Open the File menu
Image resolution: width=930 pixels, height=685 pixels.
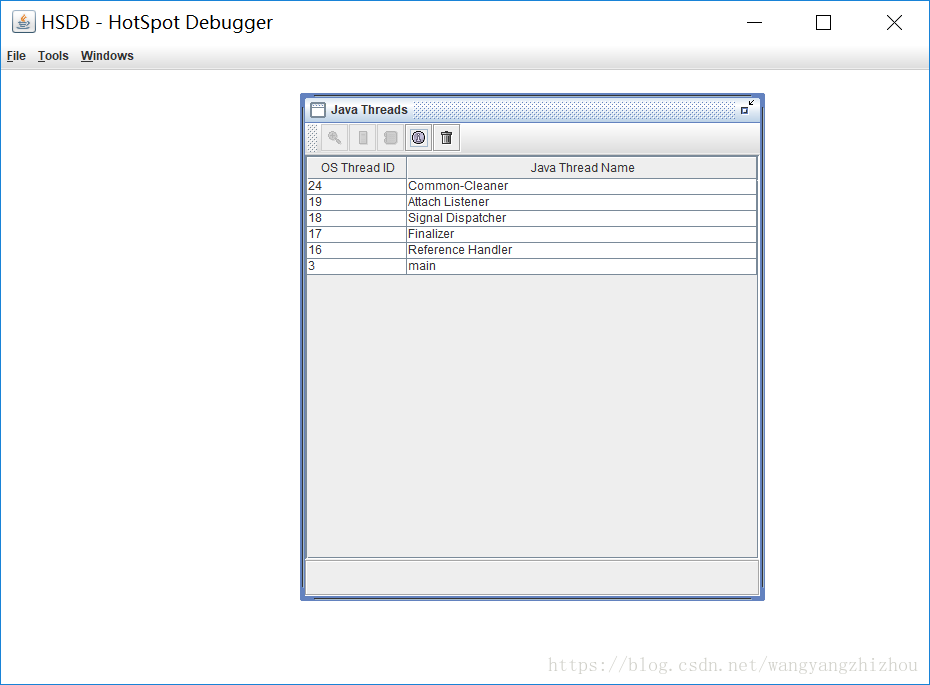(x=16, y=56)
